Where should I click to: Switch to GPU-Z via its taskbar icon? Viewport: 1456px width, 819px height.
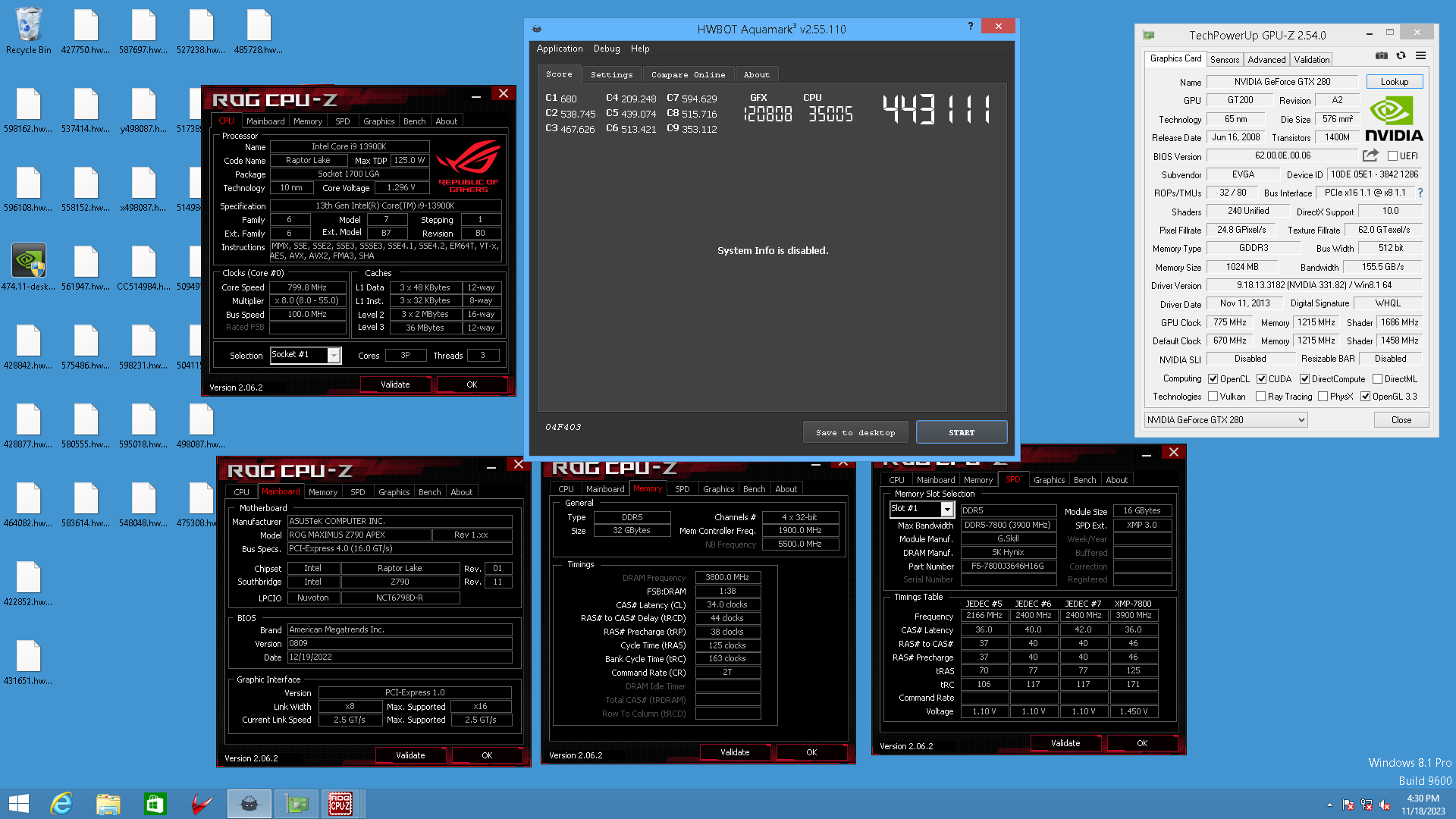pyautogui.click(x=297, y=804)
